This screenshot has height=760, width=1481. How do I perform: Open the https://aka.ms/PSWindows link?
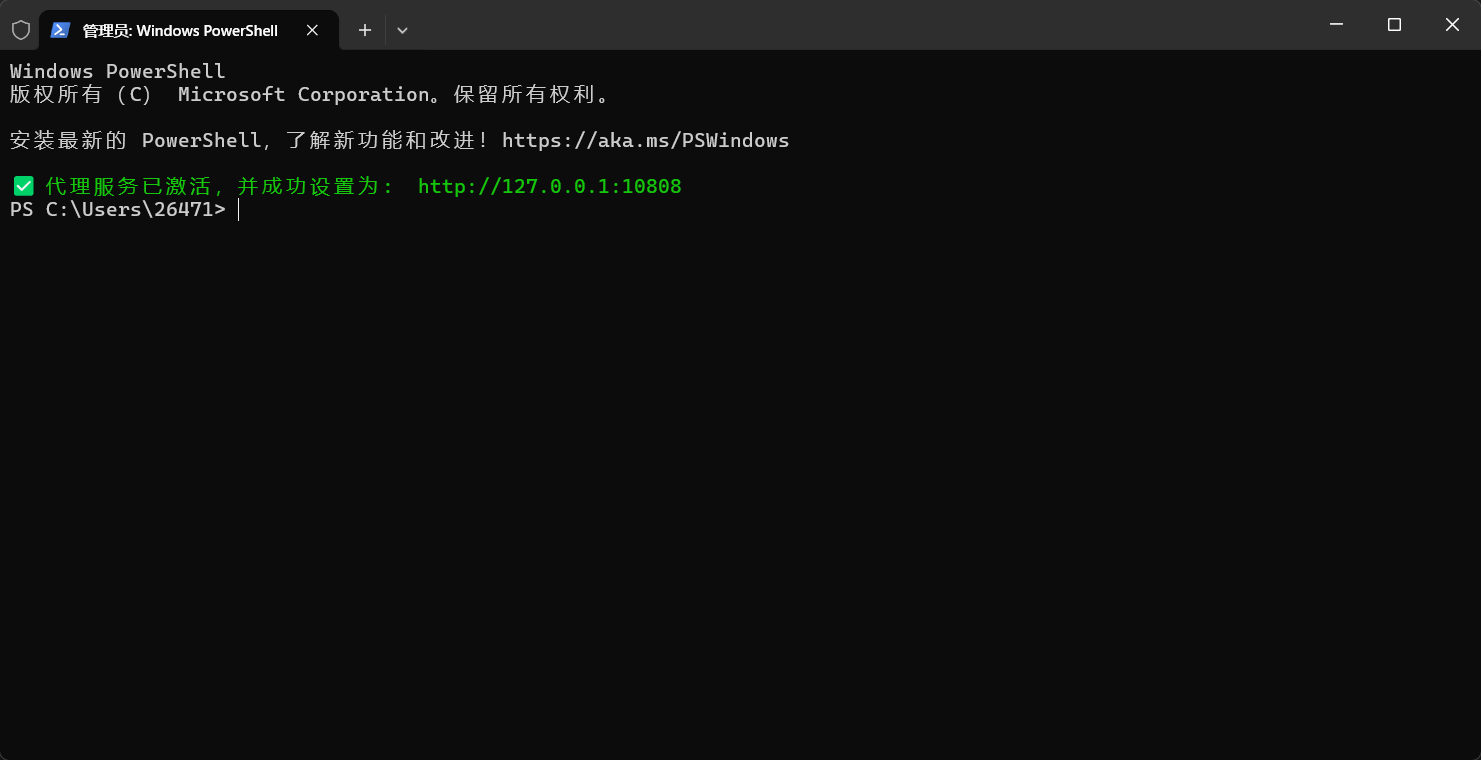click(x=645, y=141)
